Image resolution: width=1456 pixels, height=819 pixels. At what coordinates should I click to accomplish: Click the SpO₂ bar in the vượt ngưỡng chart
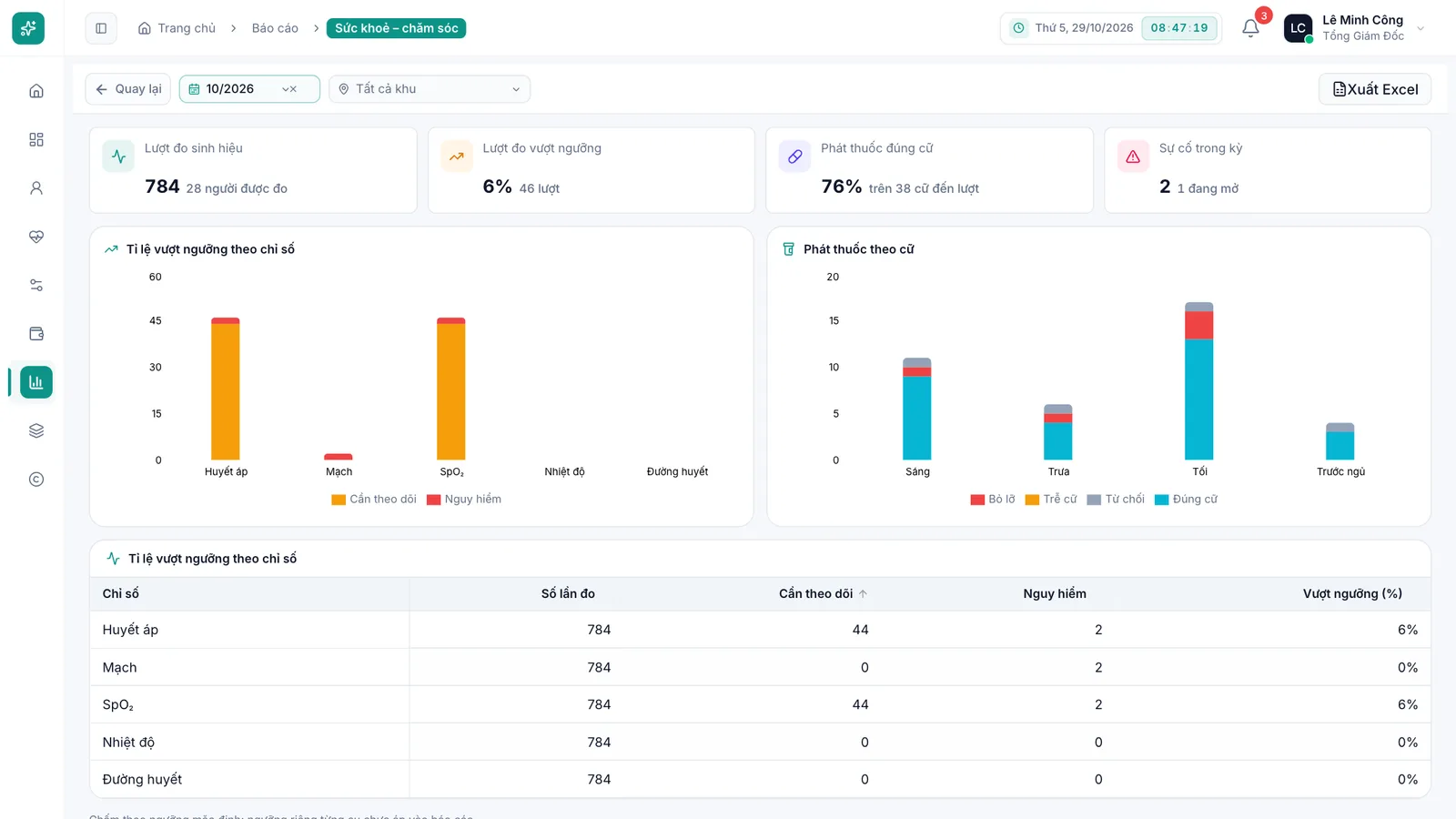451,389
